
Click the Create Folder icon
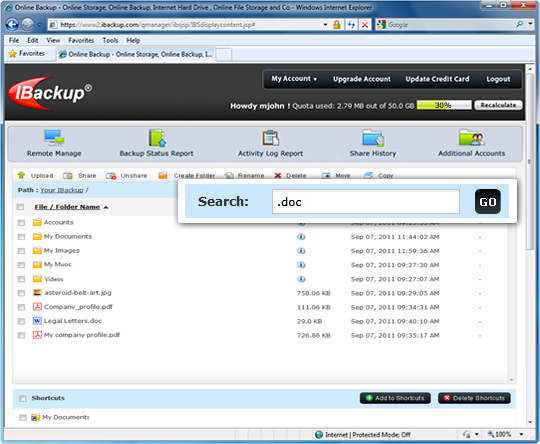(163, 175)
